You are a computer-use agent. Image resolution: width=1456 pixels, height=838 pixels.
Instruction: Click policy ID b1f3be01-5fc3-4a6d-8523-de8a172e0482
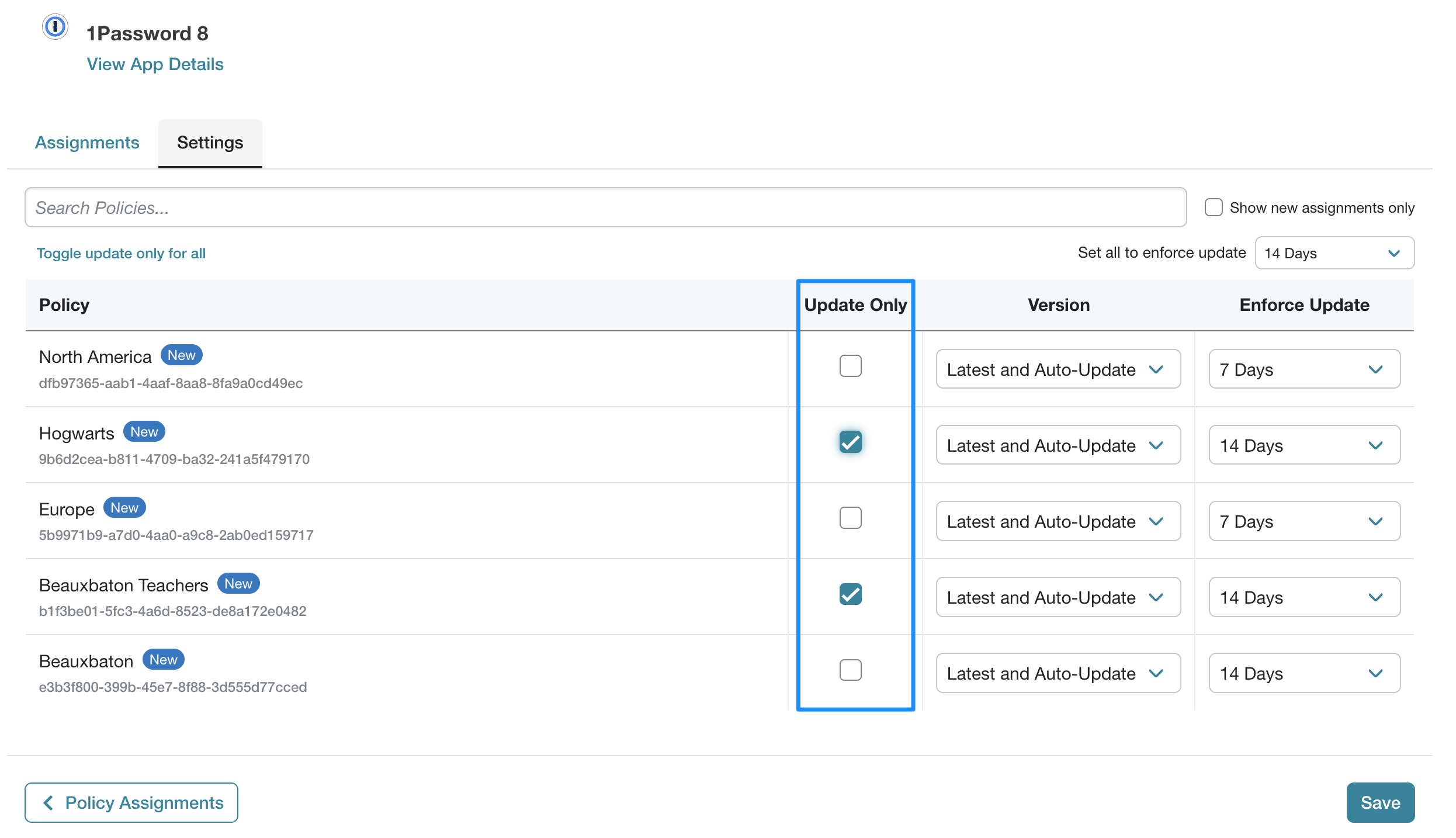172,611
